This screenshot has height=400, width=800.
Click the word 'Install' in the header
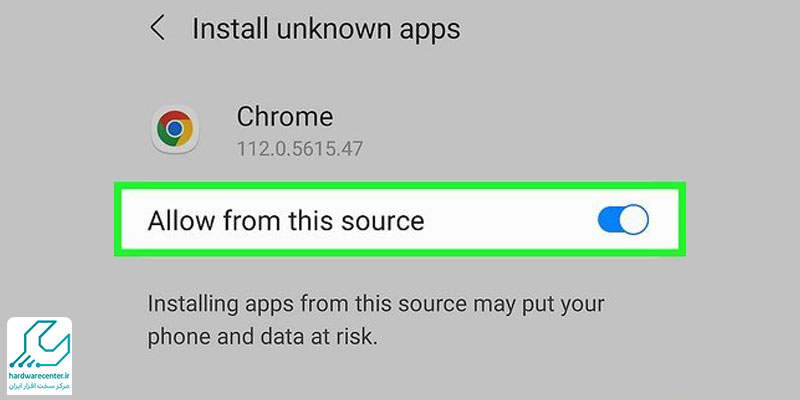(x=231, y=29)
